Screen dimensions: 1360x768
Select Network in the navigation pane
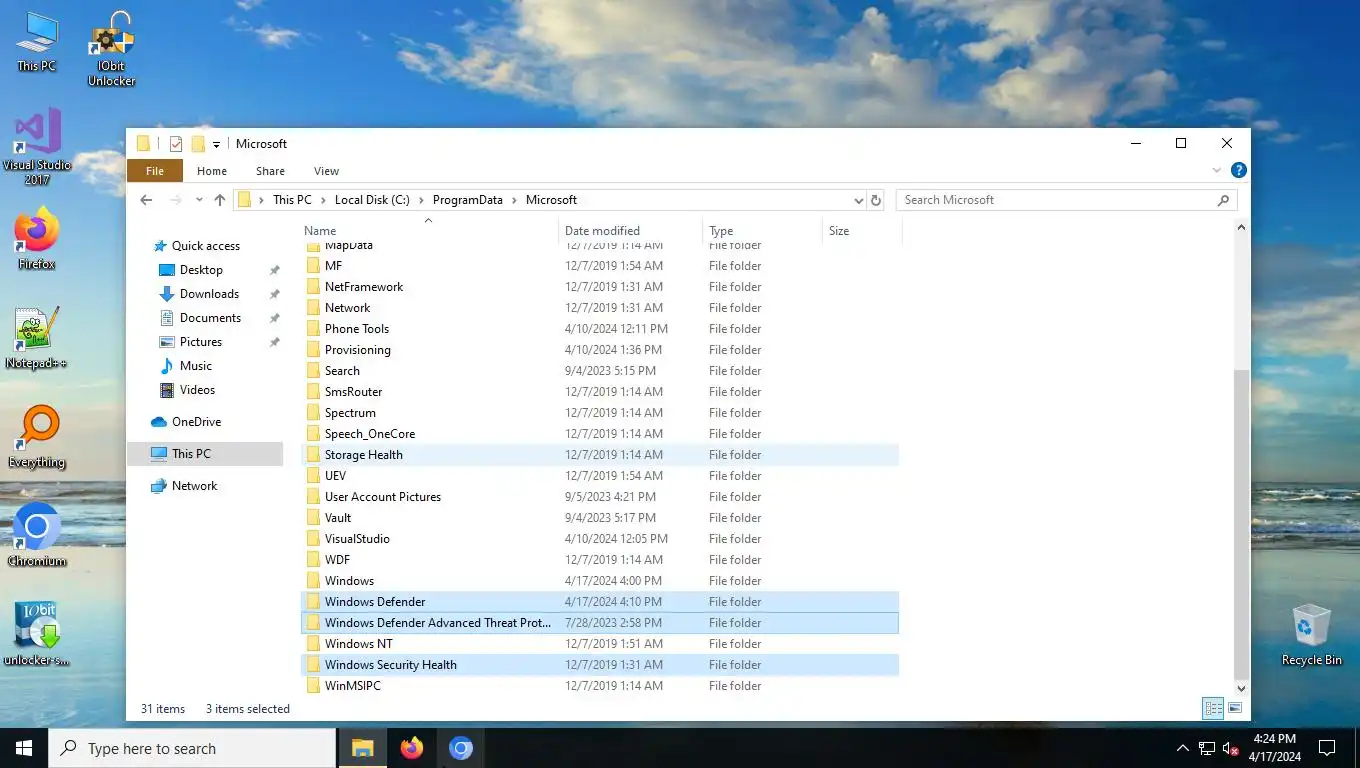click(194, 486)
